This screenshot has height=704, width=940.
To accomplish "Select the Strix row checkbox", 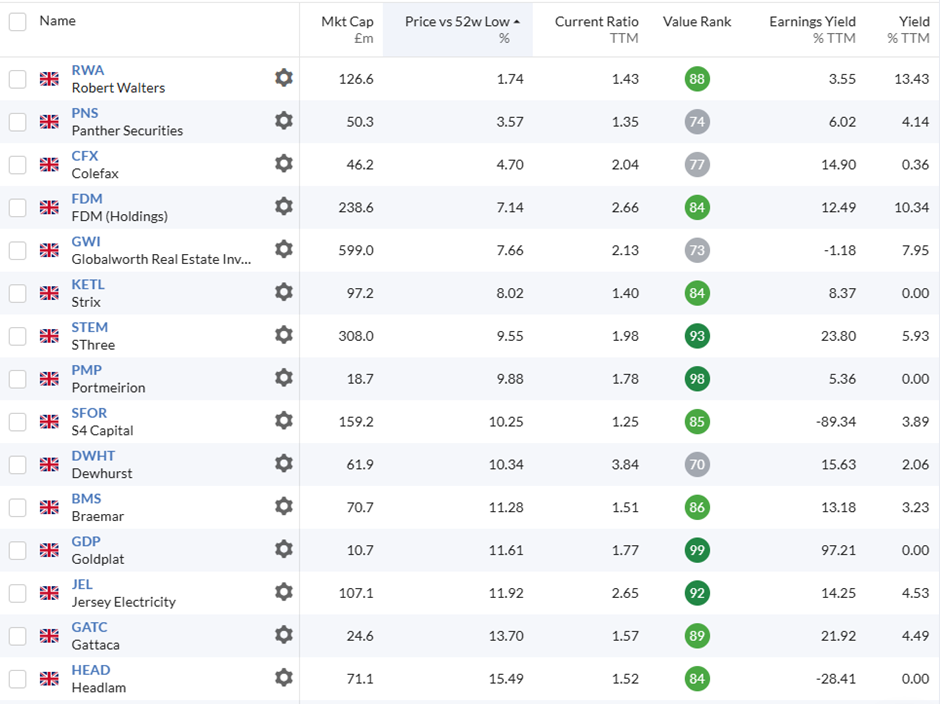I will [17, 293].
